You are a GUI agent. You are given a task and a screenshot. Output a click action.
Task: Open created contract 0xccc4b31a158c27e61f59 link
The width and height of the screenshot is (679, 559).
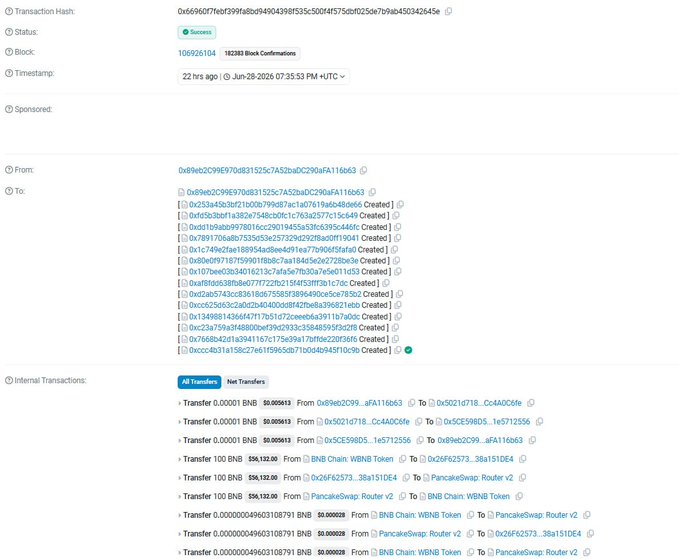274,350
